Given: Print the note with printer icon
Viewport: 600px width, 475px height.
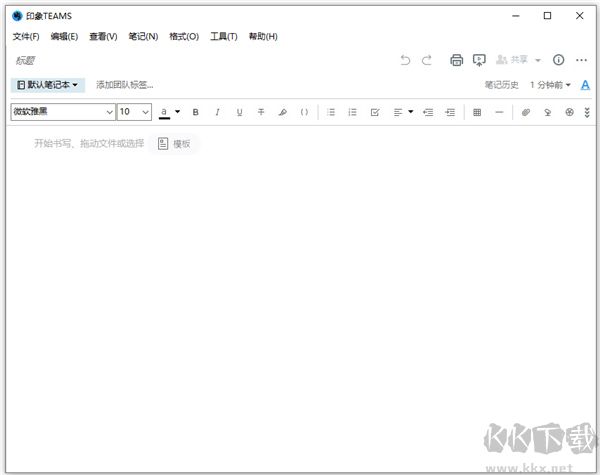Looking at the screenshot, I should click(457, 60).
